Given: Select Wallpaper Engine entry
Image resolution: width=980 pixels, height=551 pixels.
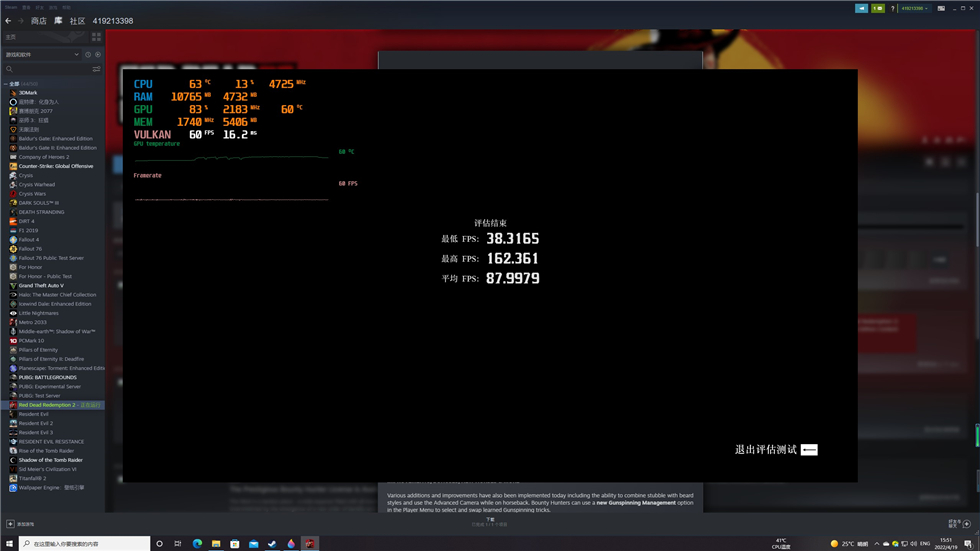Looking at the screenshot, I should pos(52,487).
